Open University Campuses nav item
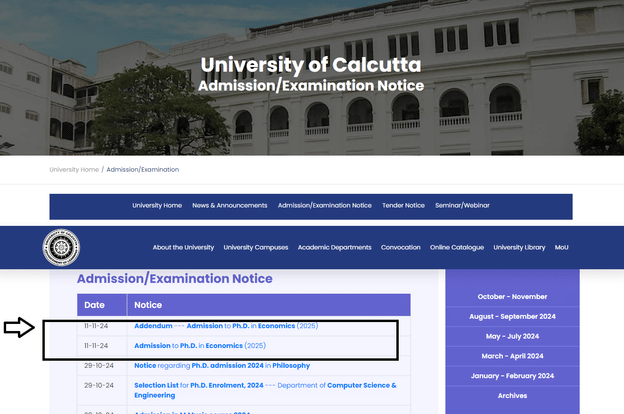The height and width of the screenshot is (414, 624). (x=255, y=247)
